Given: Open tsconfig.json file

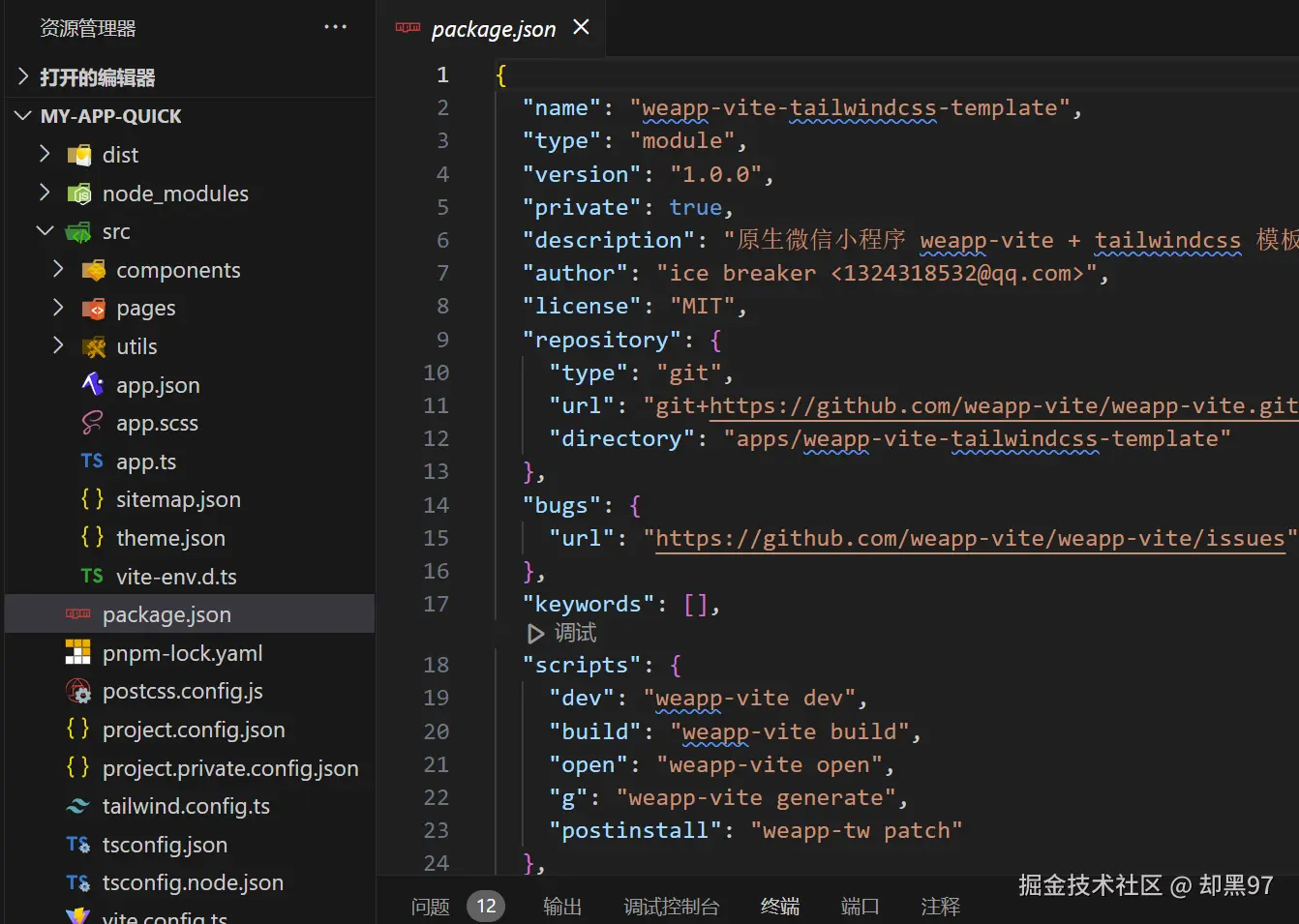Looking at the screenshot, I should [x=165, y=845].
